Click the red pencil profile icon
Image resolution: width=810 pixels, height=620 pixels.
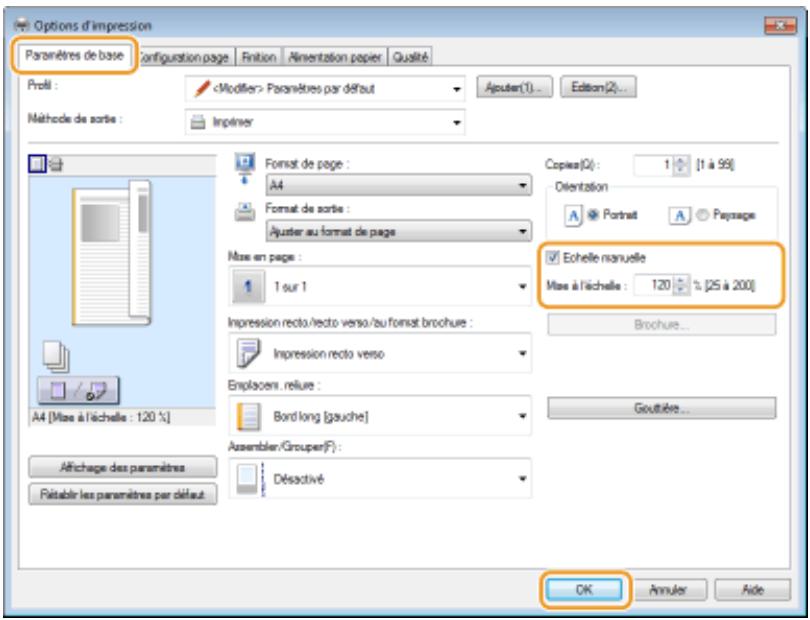(x=202, y=89)
